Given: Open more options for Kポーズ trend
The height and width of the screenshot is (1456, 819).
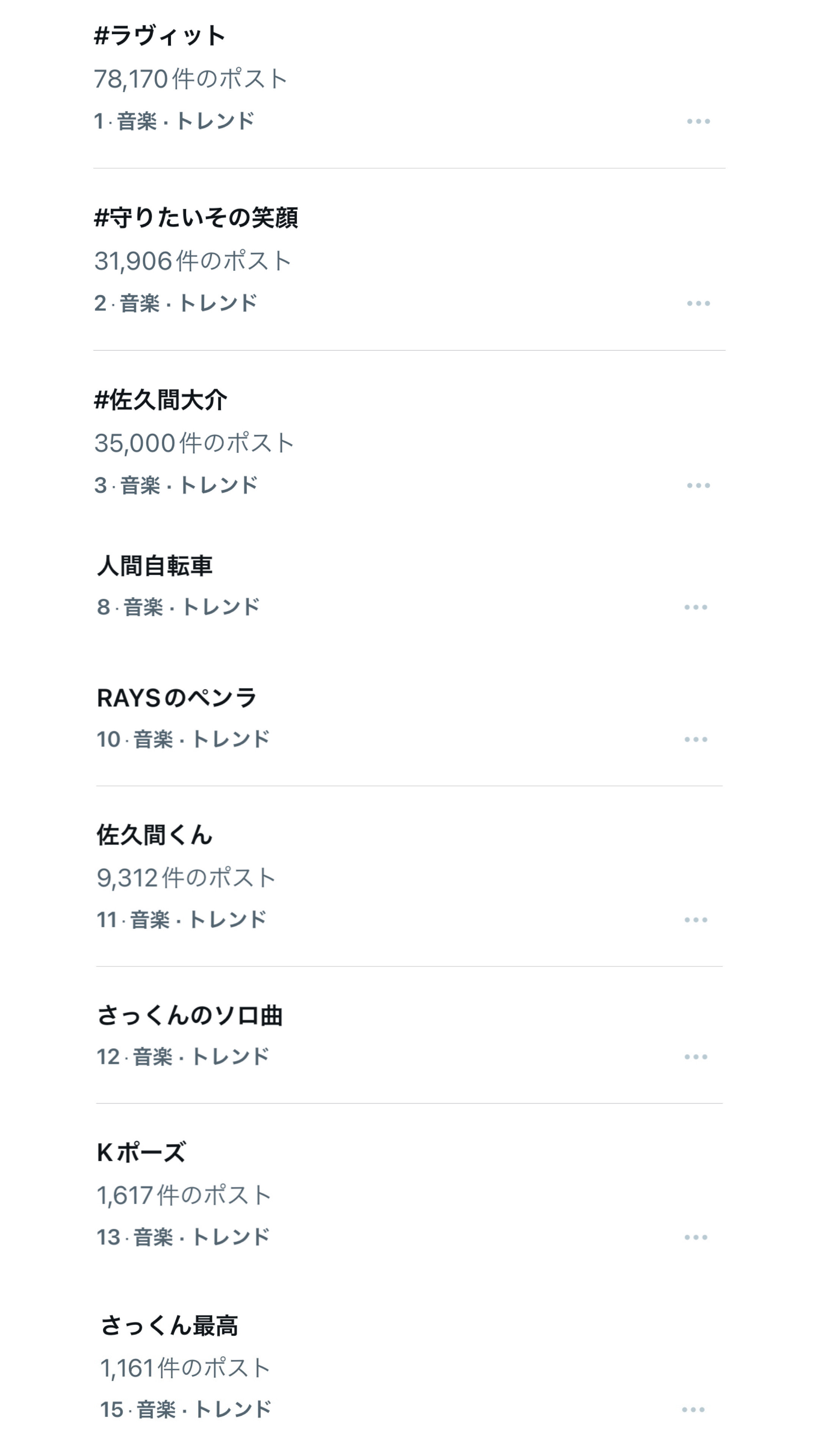Looking at the screenshot, I should pyautogui.click(x=695, y=1237).
